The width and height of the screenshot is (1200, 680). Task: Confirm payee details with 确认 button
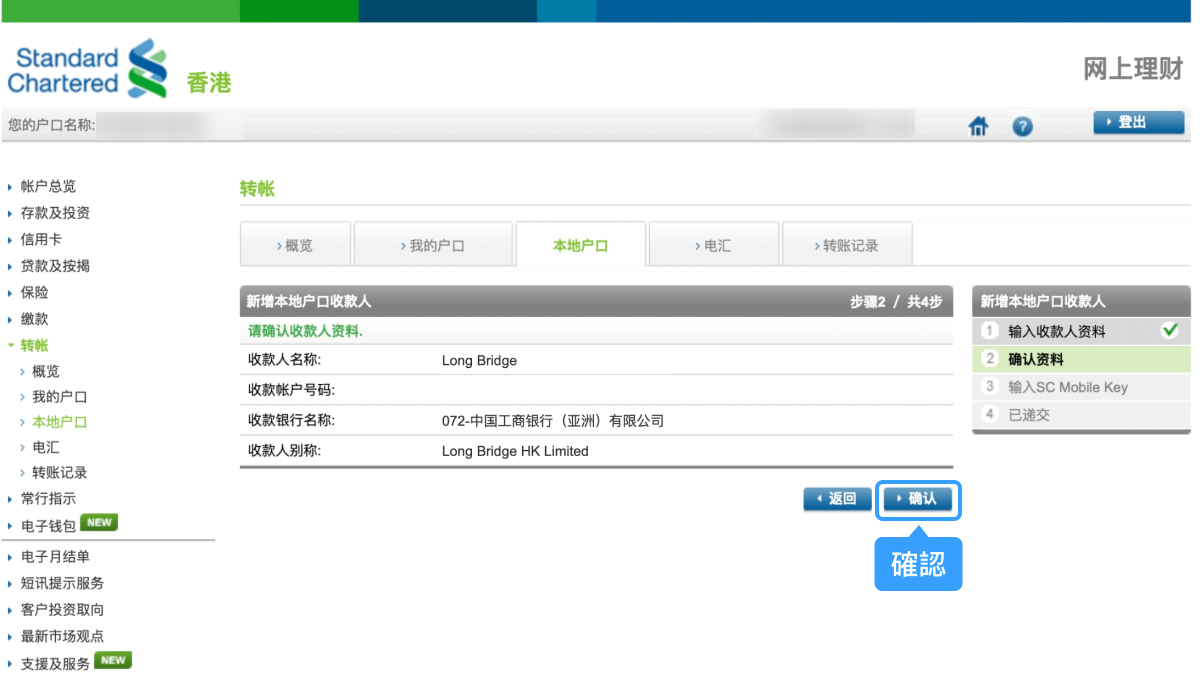pyautogui.click(x=918, y=499)
